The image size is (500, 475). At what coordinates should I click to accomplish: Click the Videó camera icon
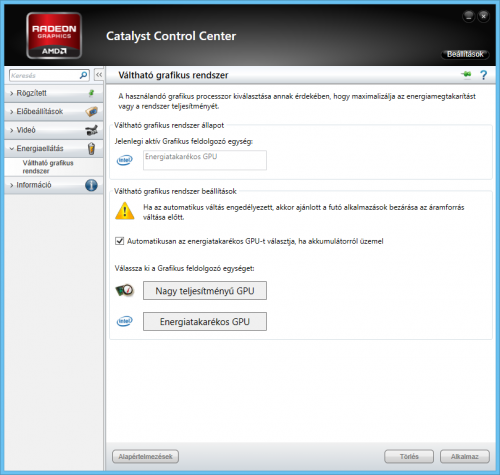[91, 130]
